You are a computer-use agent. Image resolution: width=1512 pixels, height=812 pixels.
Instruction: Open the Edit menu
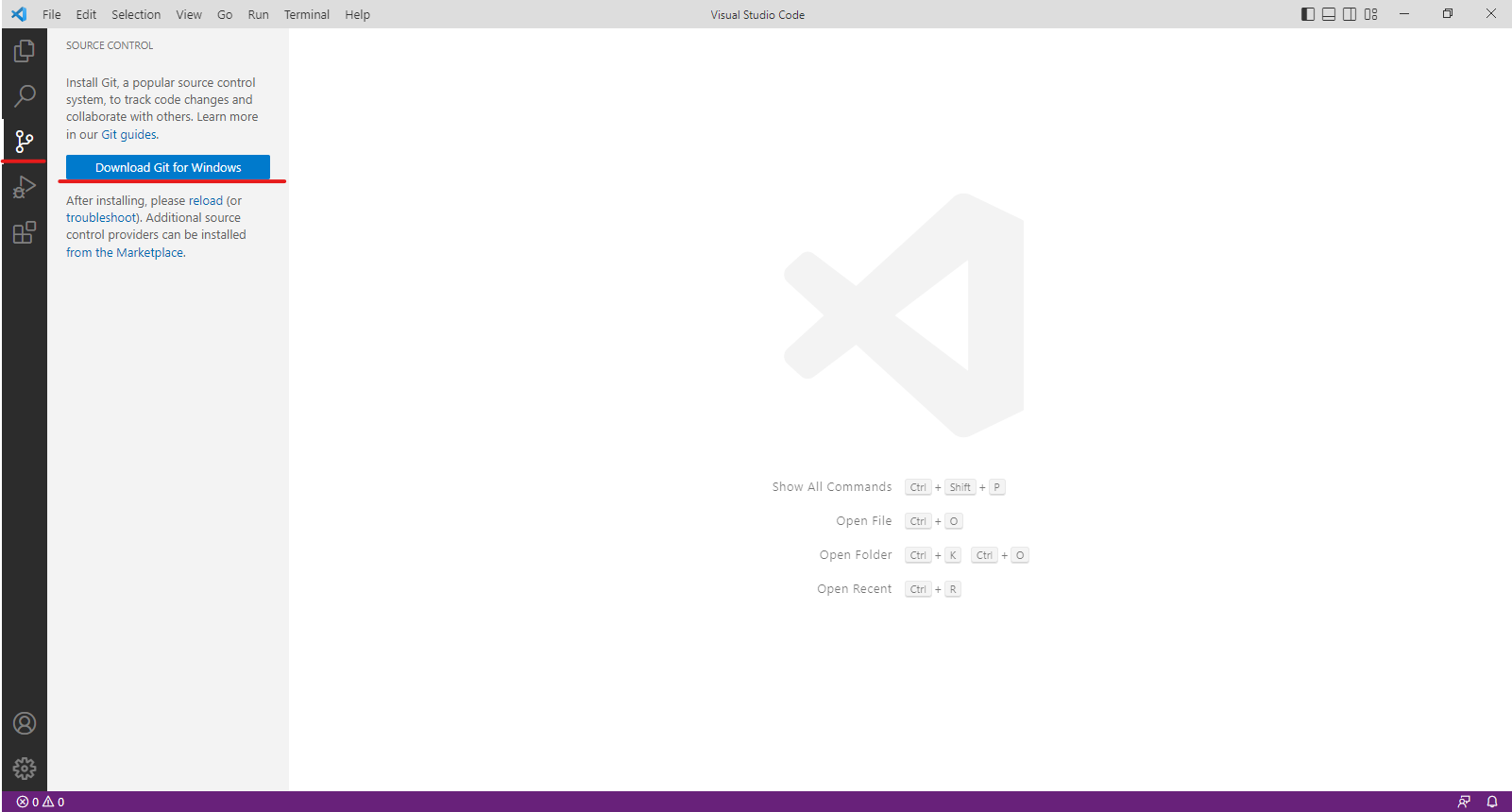[86, 14]
